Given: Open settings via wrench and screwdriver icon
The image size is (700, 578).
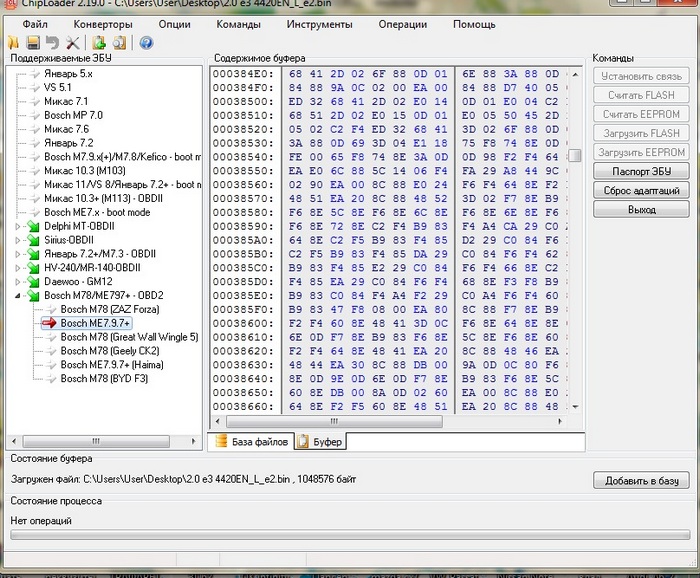Looking at the screenshot, I should point(72,43).
